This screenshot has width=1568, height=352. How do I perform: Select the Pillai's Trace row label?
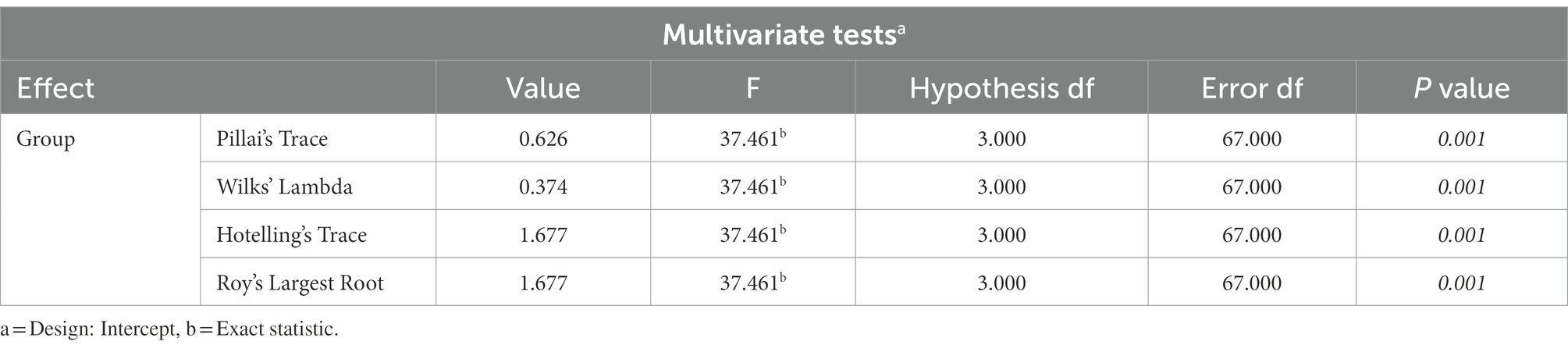tap(272, 139)
